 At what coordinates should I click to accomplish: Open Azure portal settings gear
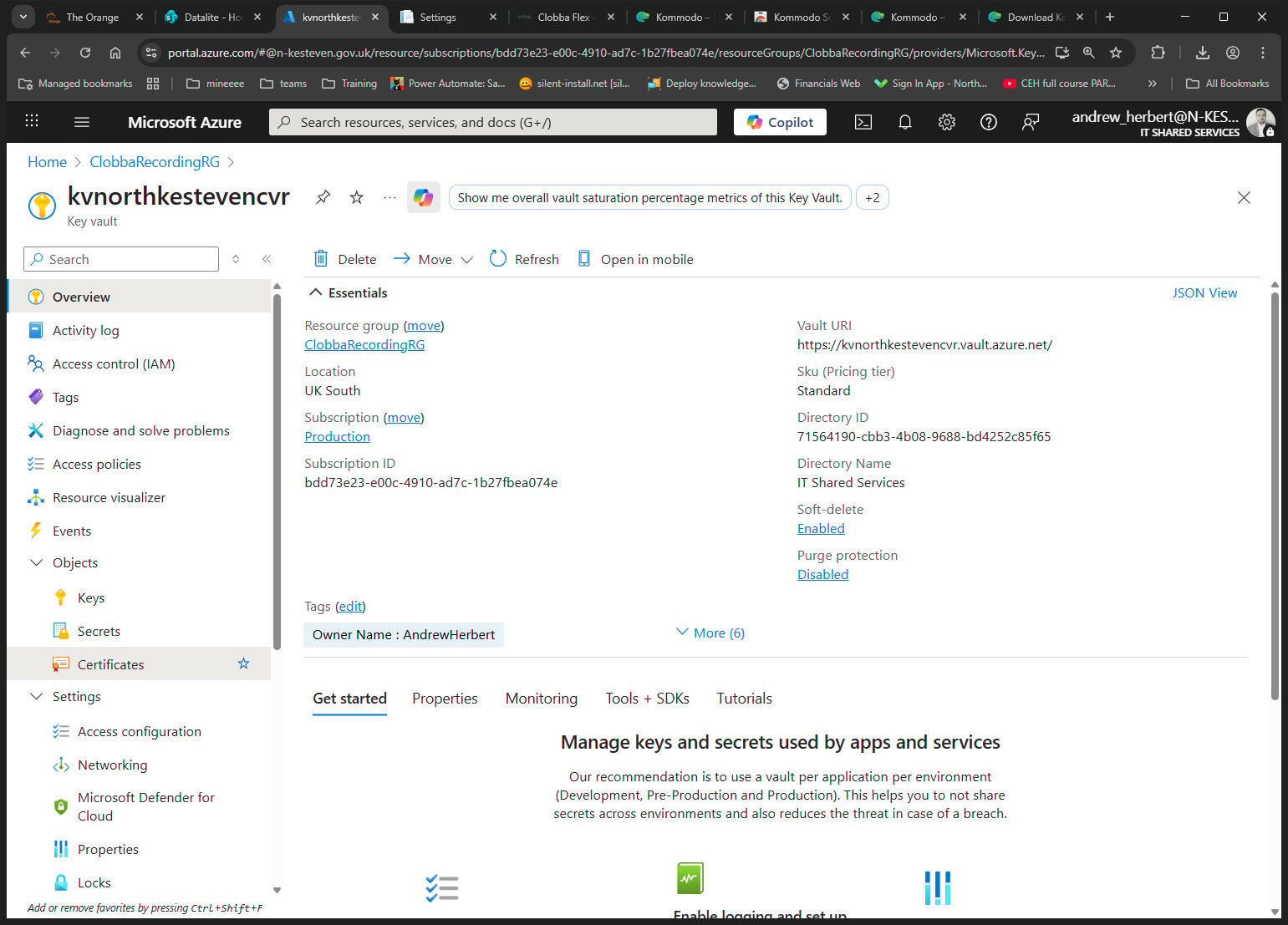point(947,122)
